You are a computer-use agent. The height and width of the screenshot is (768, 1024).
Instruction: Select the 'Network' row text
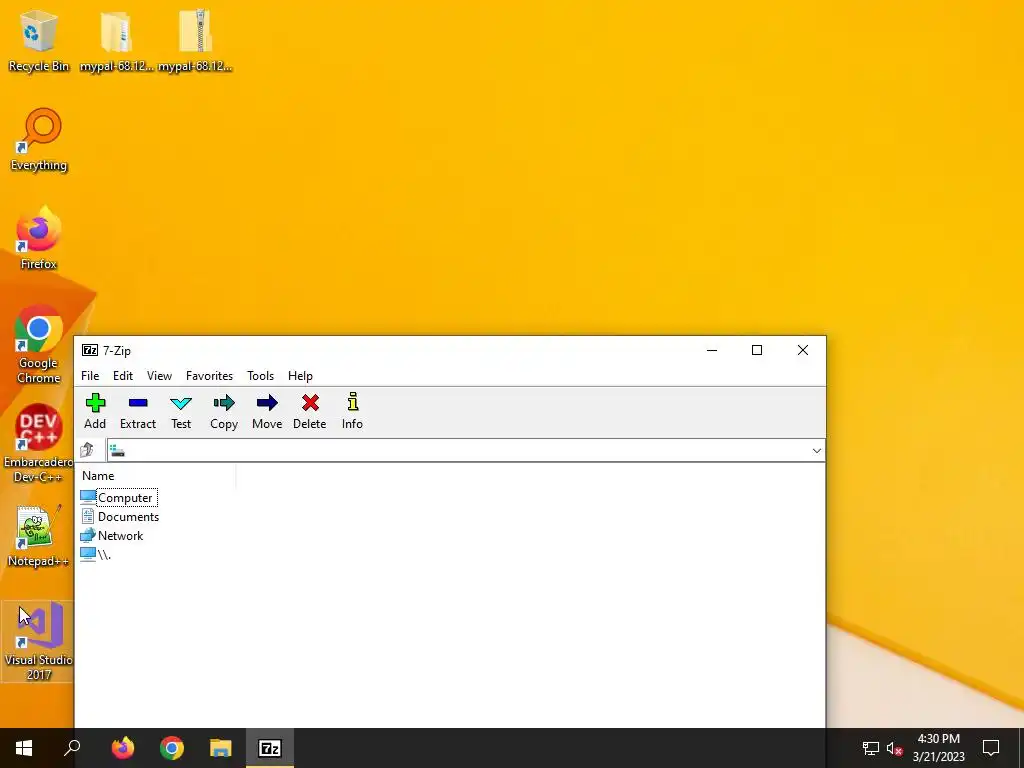pyautogui.click(x=121, y=536)
